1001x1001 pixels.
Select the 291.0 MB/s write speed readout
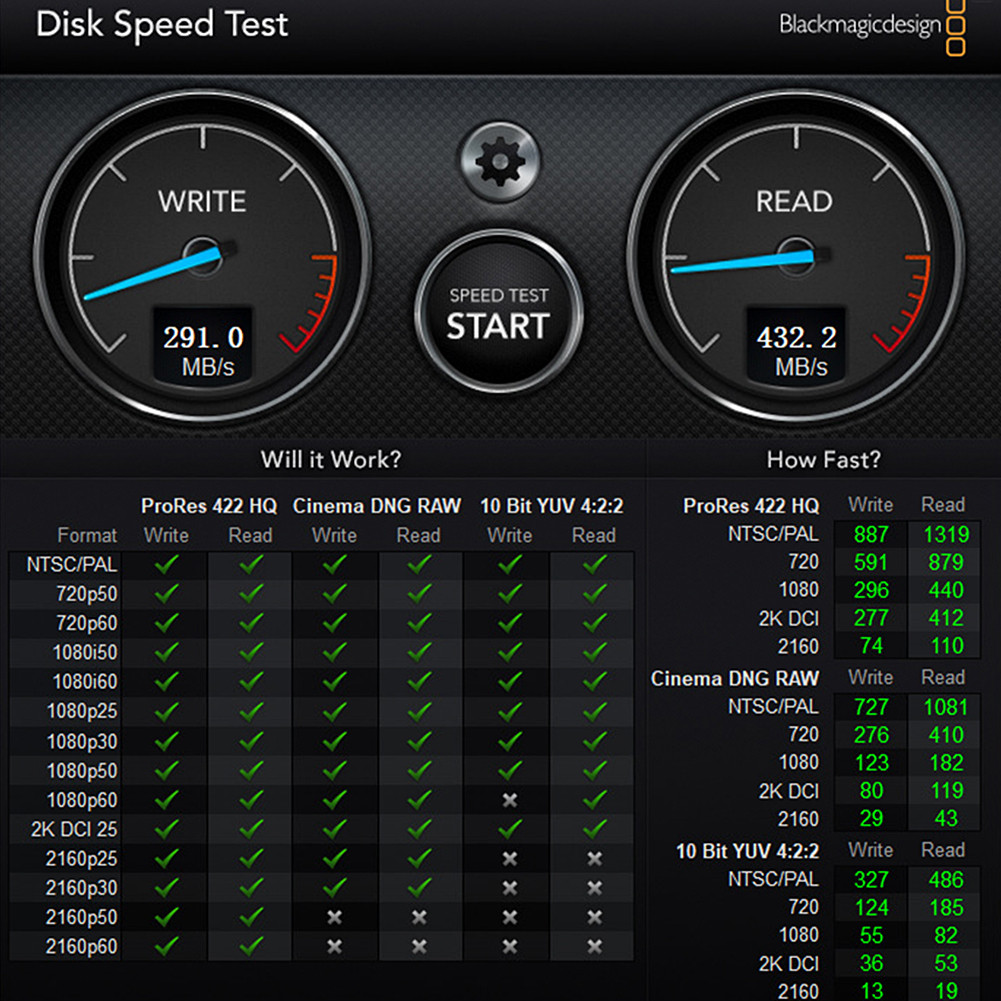point(203,343)
